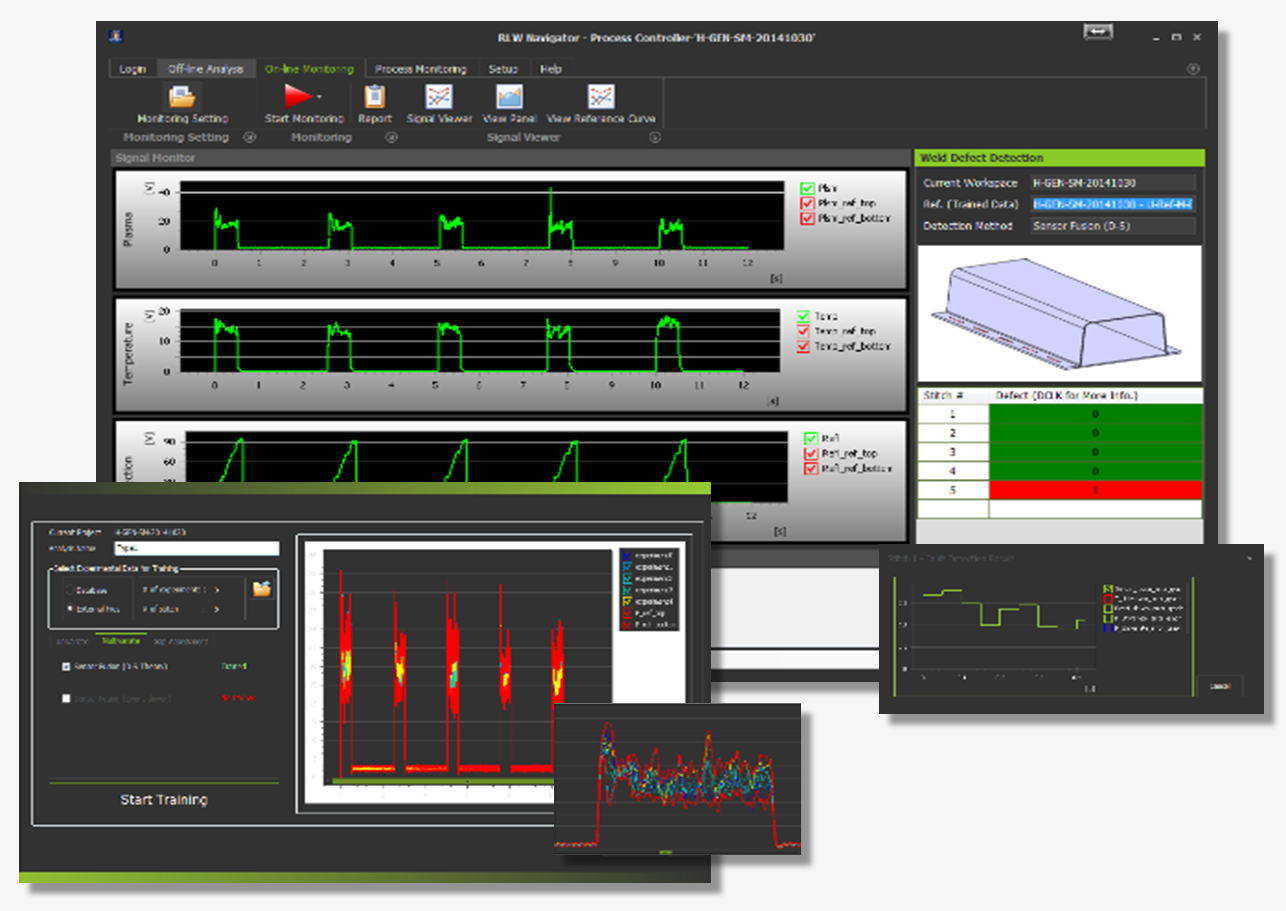Click stitch 3 defect green cell
The width and height of the screenshot is (1286, 911).
pyautogui.click(x=1095, y=452)
